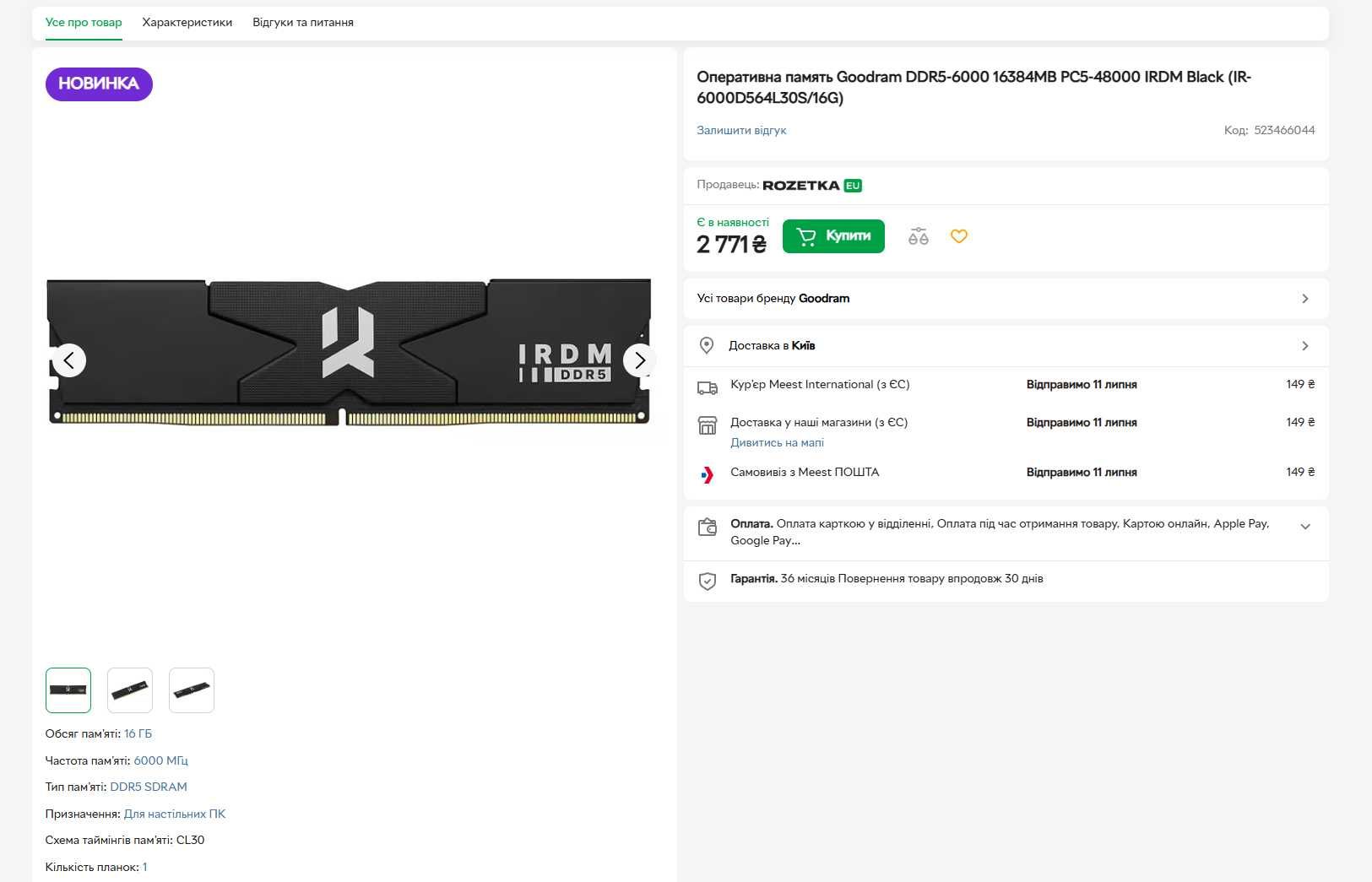Click the 16 ГБ memory size link
This screenshot has height=882, width=1372.
tap(138, 733)
